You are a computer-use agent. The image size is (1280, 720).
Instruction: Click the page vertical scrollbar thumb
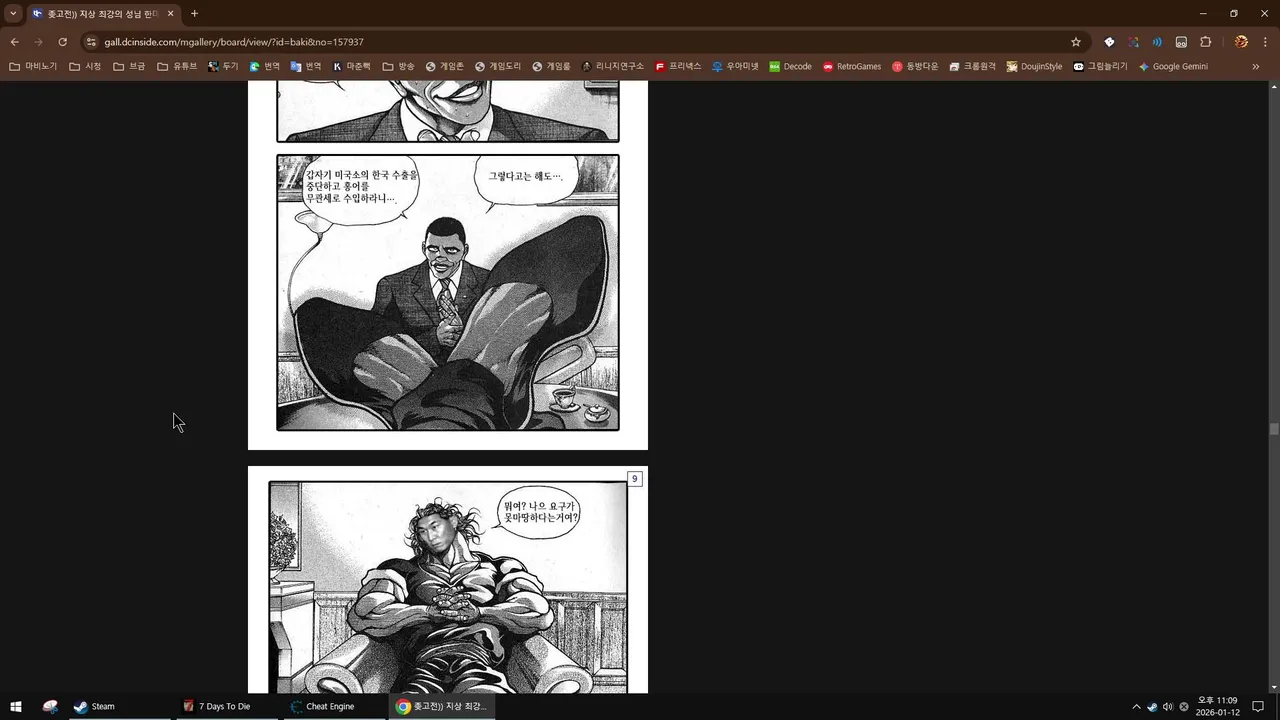point(1274,429)
